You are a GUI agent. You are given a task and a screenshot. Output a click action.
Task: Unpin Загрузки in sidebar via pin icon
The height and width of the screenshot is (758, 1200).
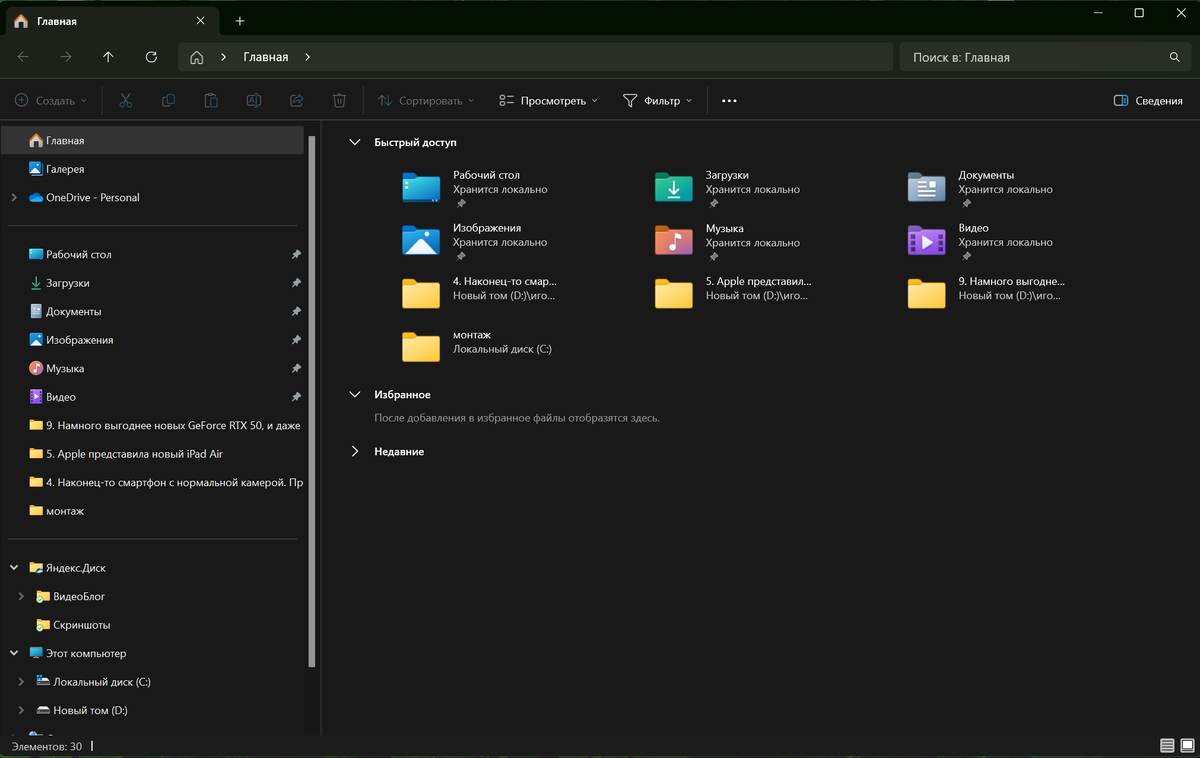click(x=296, y=283)
